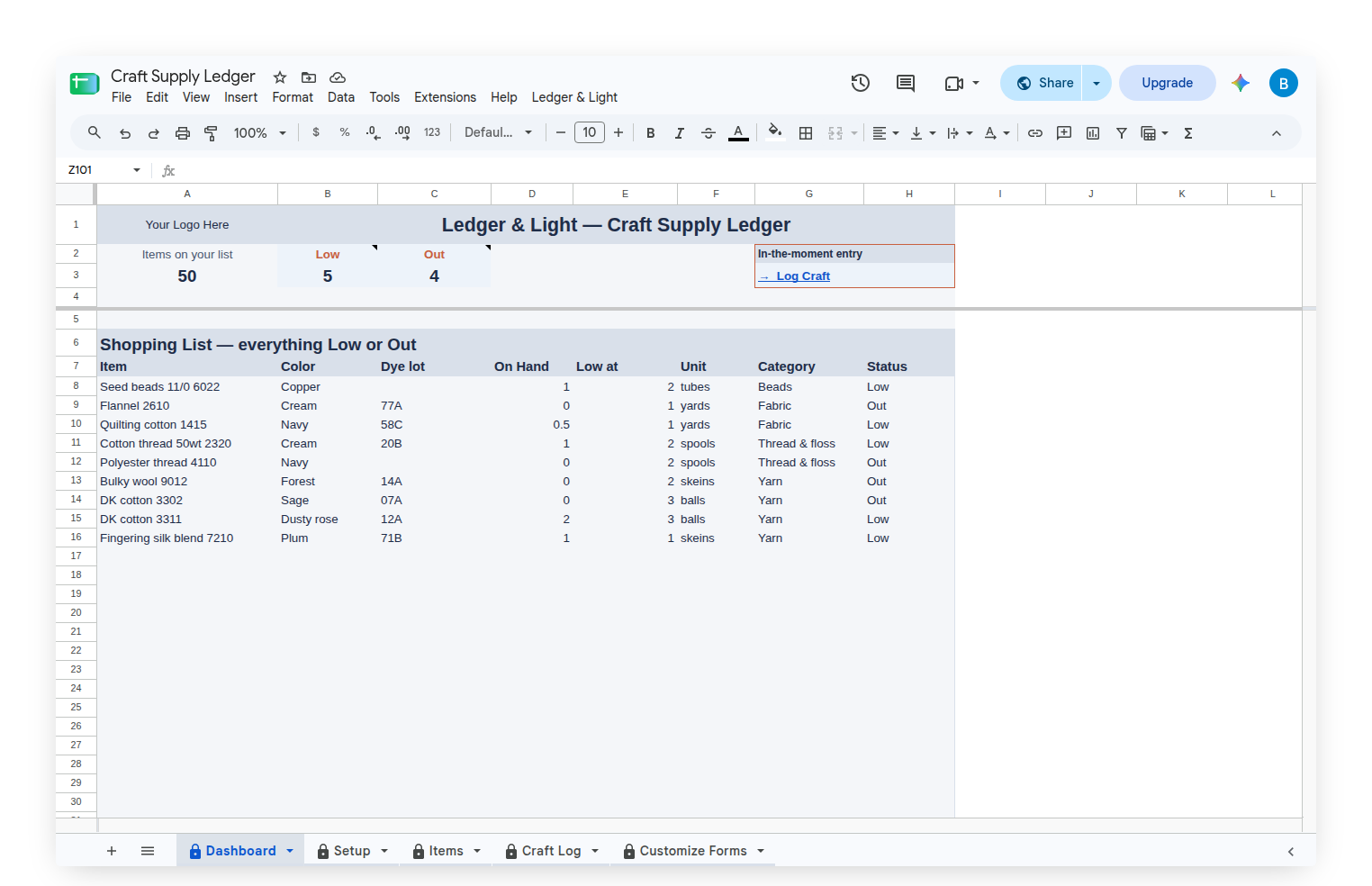Add a comment from the toolbar
This screenshot has width=1372, height=886.
click(x=1064, y=133)
